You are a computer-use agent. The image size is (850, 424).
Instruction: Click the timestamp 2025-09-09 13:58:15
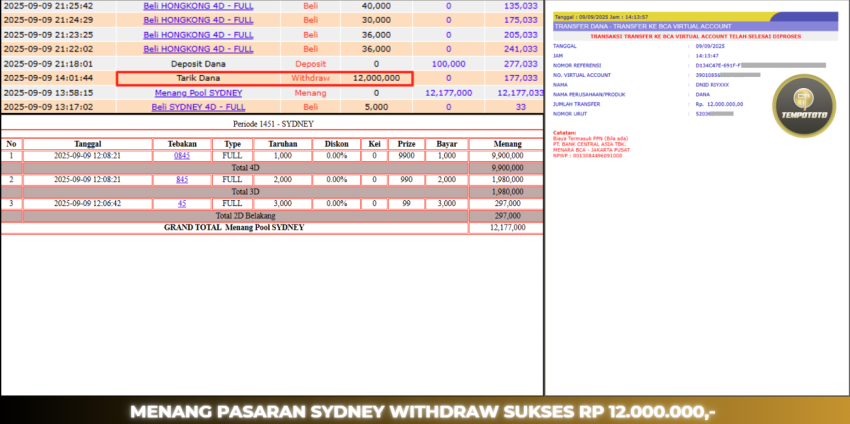click(48, 93)
